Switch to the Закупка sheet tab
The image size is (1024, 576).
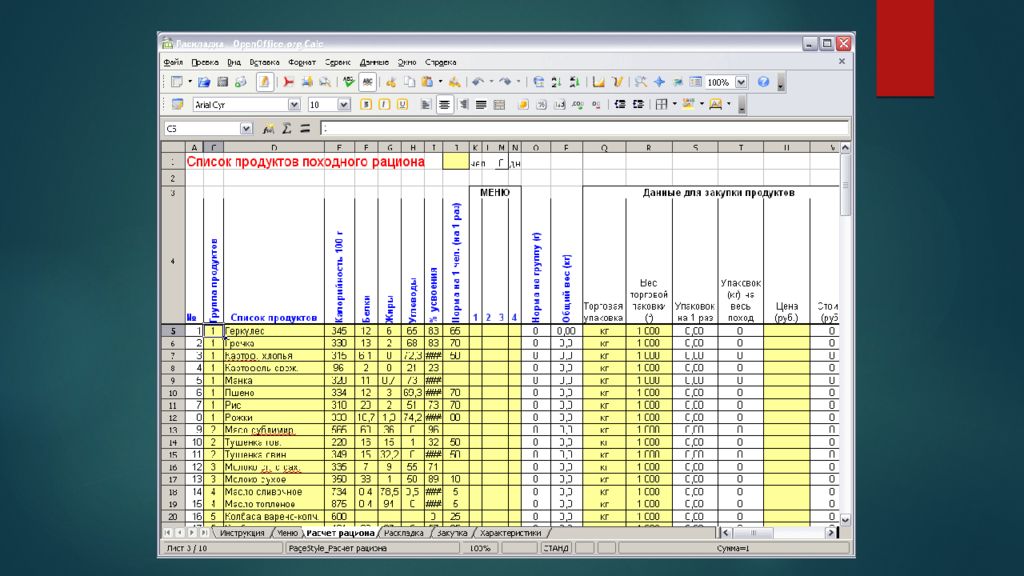pyautogui.click(x=452, y=533)
